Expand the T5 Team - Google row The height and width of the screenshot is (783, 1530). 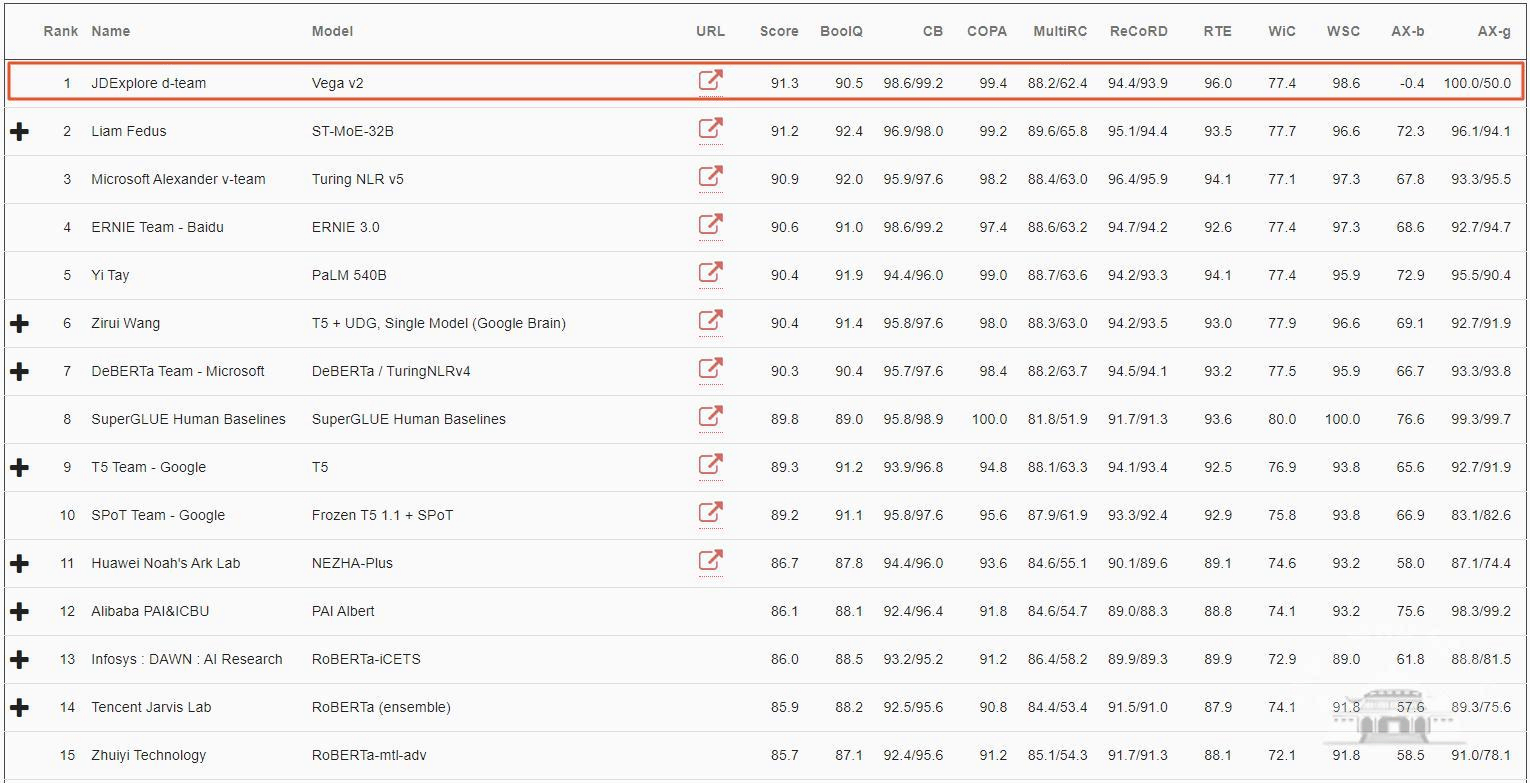click(x=19, y=467)
